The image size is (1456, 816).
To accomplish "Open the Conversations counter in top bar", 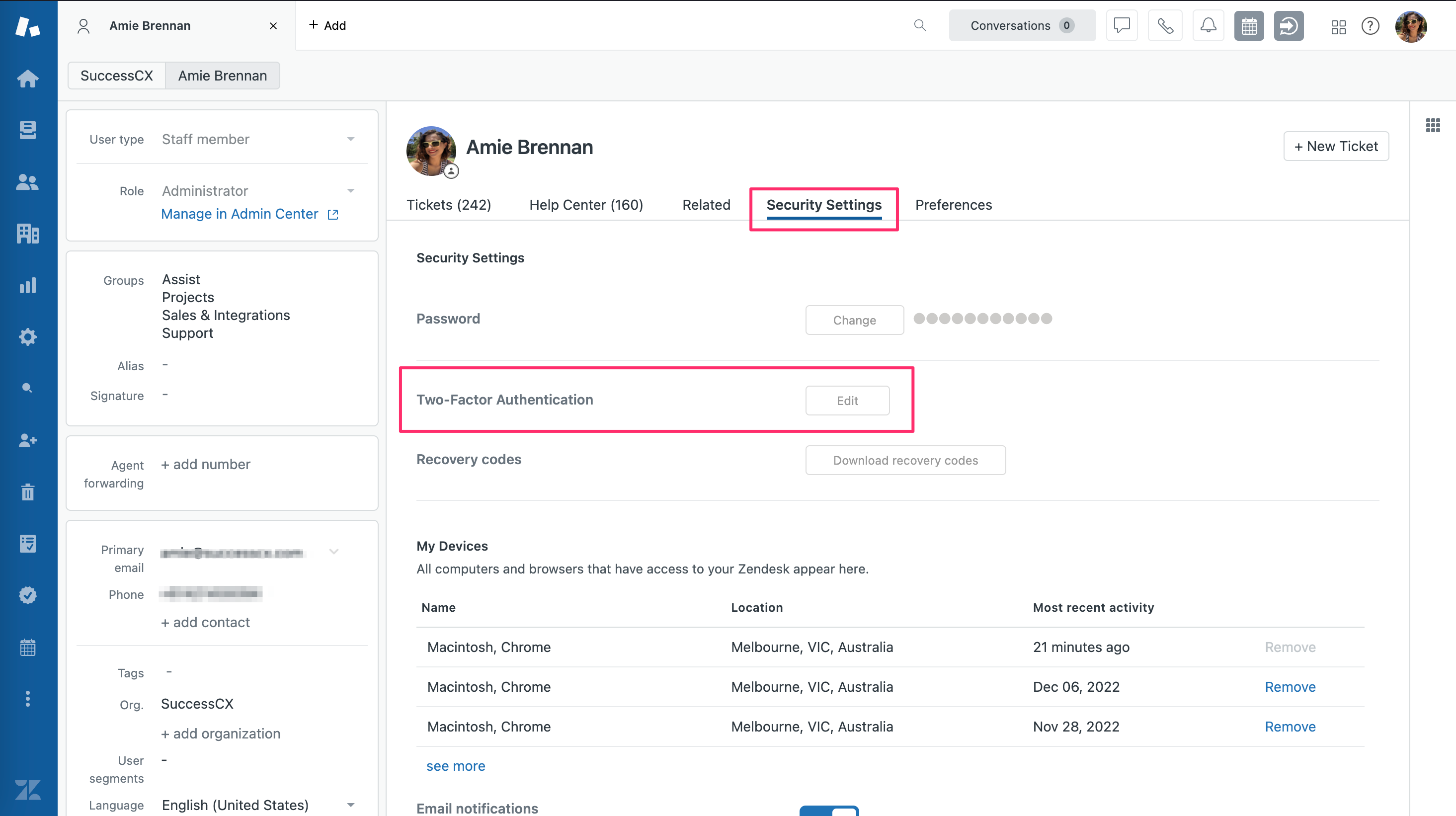I will pyautogui.click(x=1022, y=25).
